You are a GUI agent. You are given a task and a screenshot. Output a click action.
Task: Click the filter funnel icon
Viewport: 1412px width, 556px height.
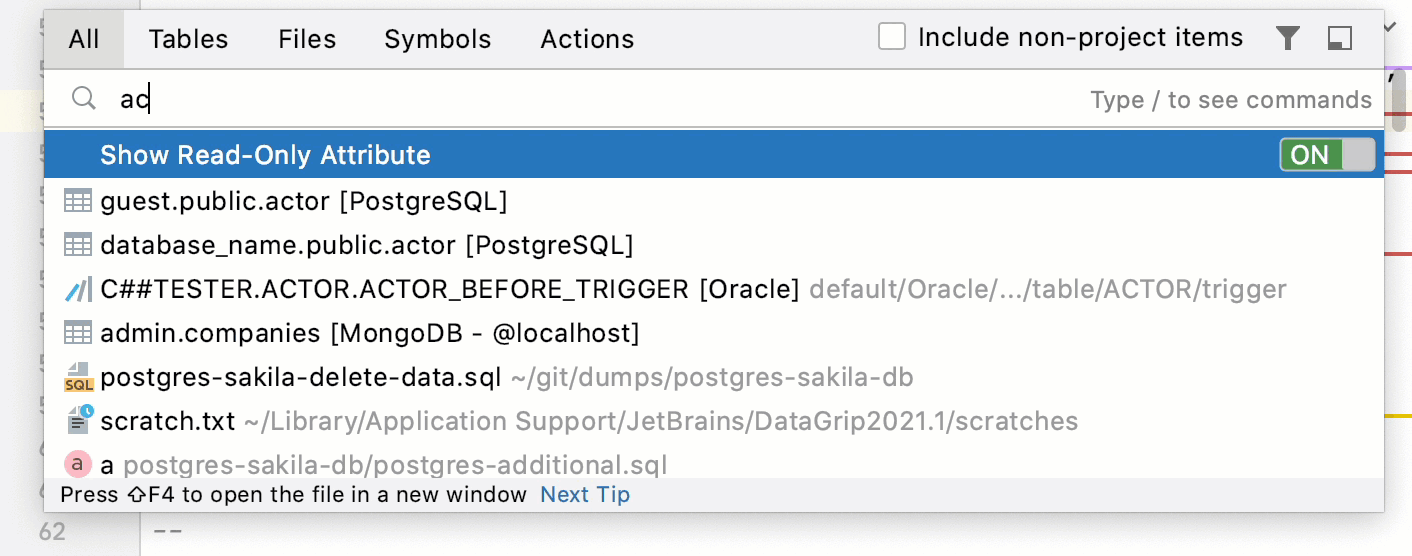tap(1288, 38)
